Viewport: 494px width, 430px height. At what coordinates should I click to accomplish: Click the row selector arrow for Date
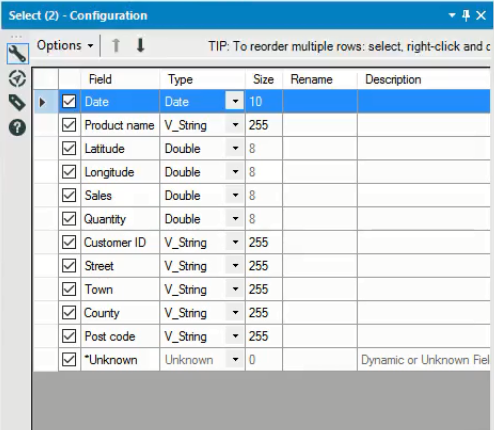[42, 102]
